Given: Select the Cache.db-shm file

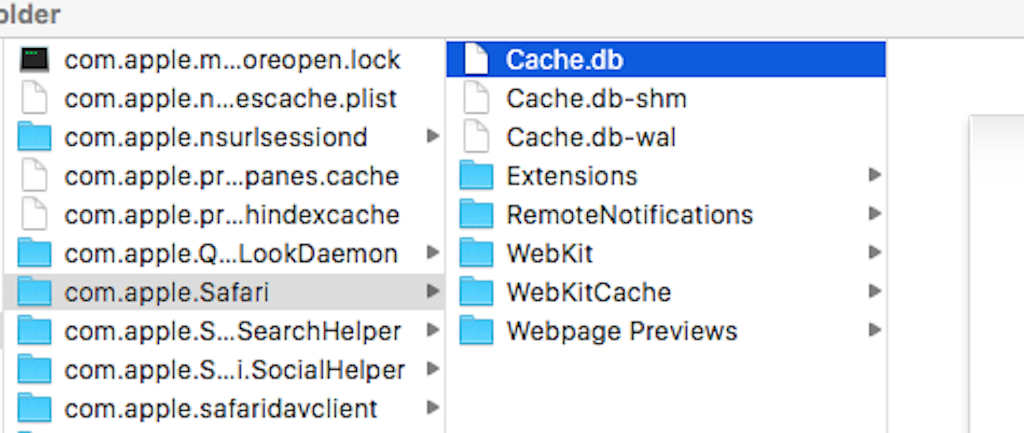Looking at the screenshot, I should pos(596,99).
